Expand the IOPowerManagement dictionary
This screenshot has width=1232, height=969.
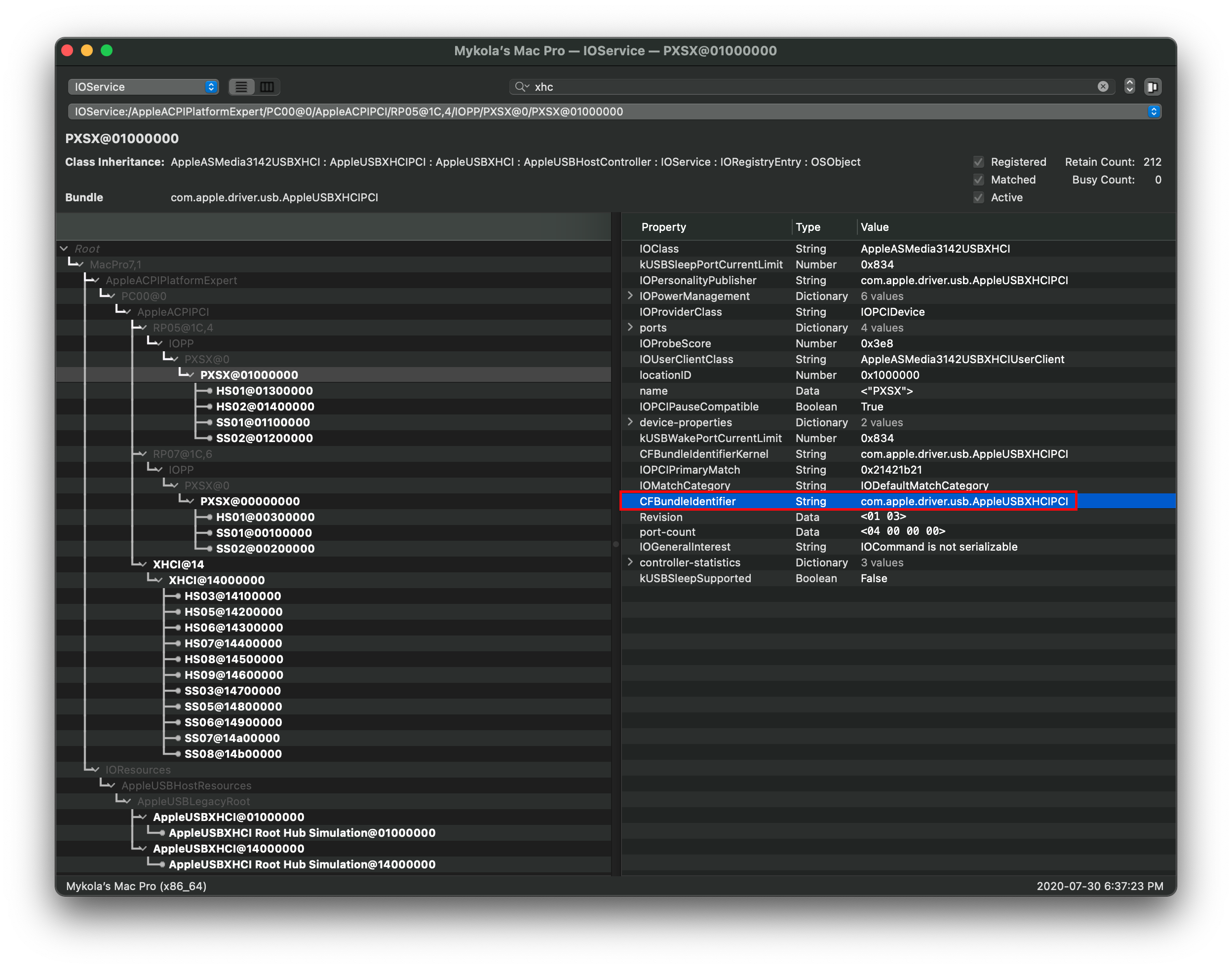630,296
